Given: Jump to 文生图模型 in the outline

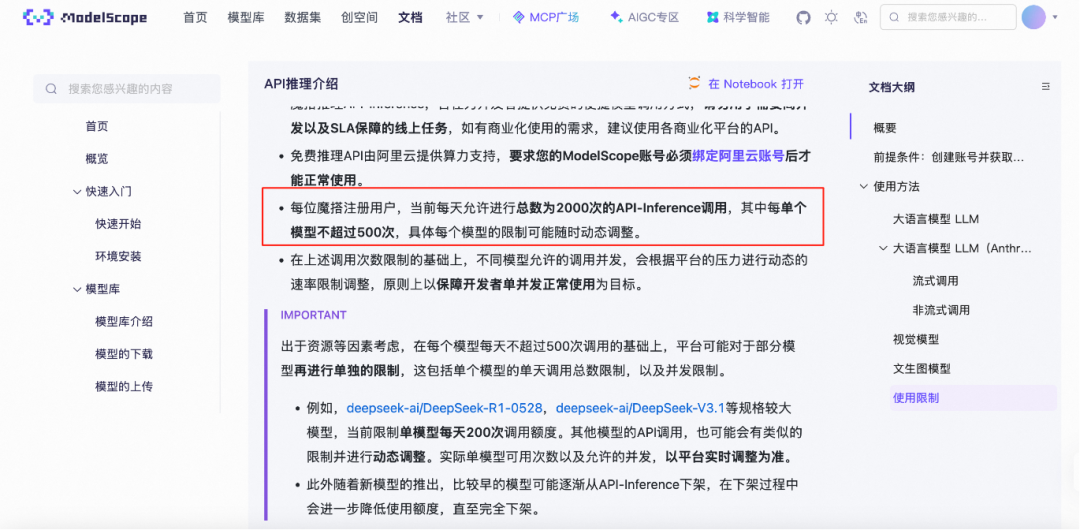Looking at the screenshot, I should pos(921,368).
